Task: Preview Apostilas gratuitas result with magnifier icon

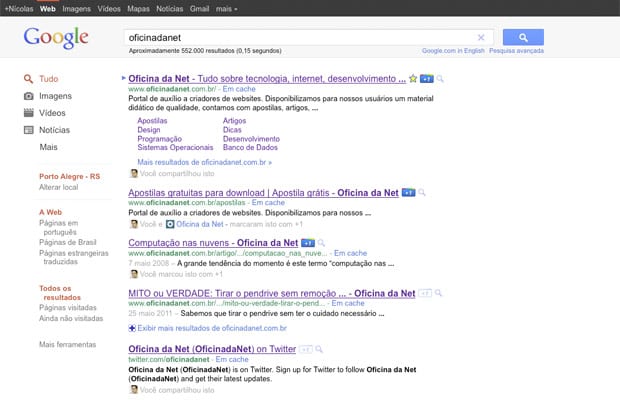Action: click(422, 192)
